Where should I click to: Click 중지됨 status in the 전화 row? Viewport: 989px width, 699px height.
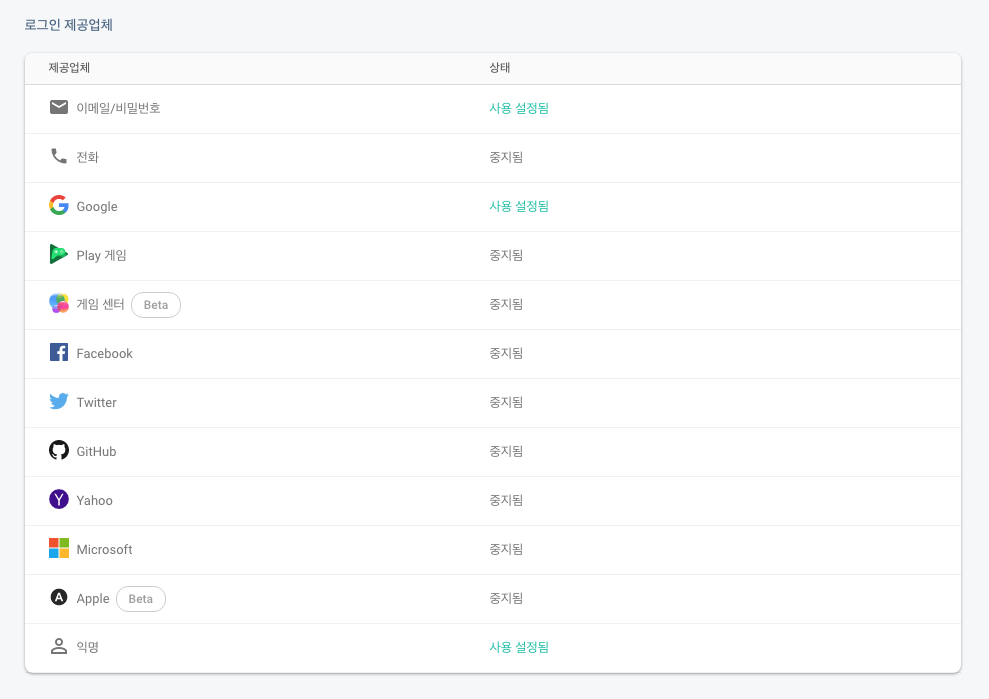tap(506, 158)
